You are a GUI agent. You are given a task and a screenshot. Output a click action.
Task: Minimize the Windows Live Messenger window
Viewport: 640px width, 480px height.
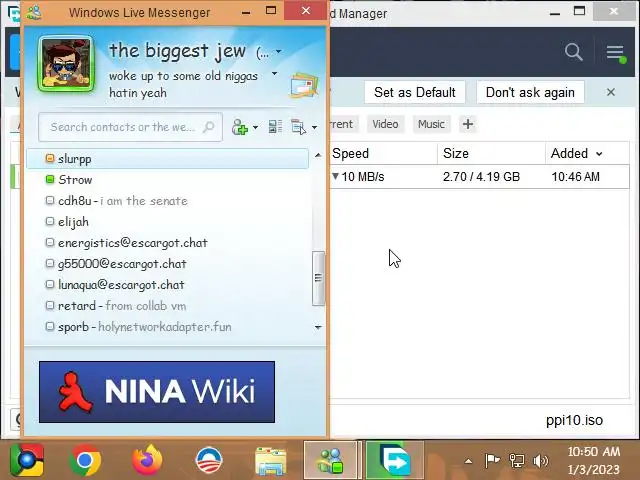click(246, 12)
